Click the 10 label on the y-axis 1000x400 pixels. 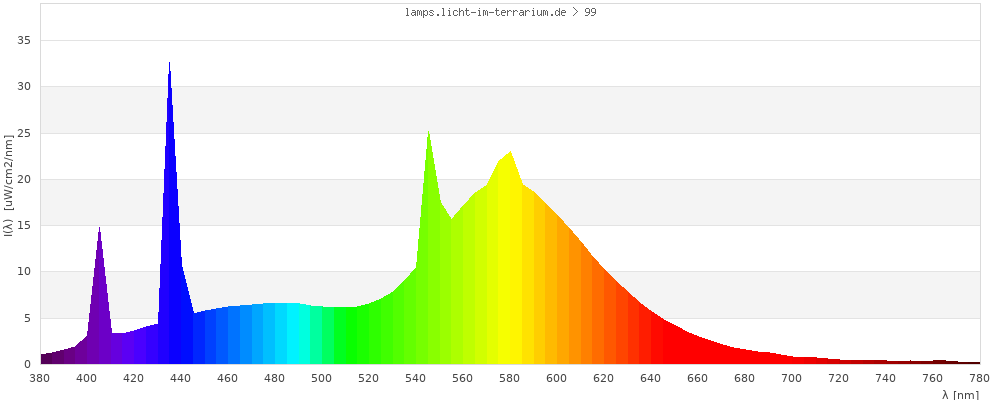(25, 272)
